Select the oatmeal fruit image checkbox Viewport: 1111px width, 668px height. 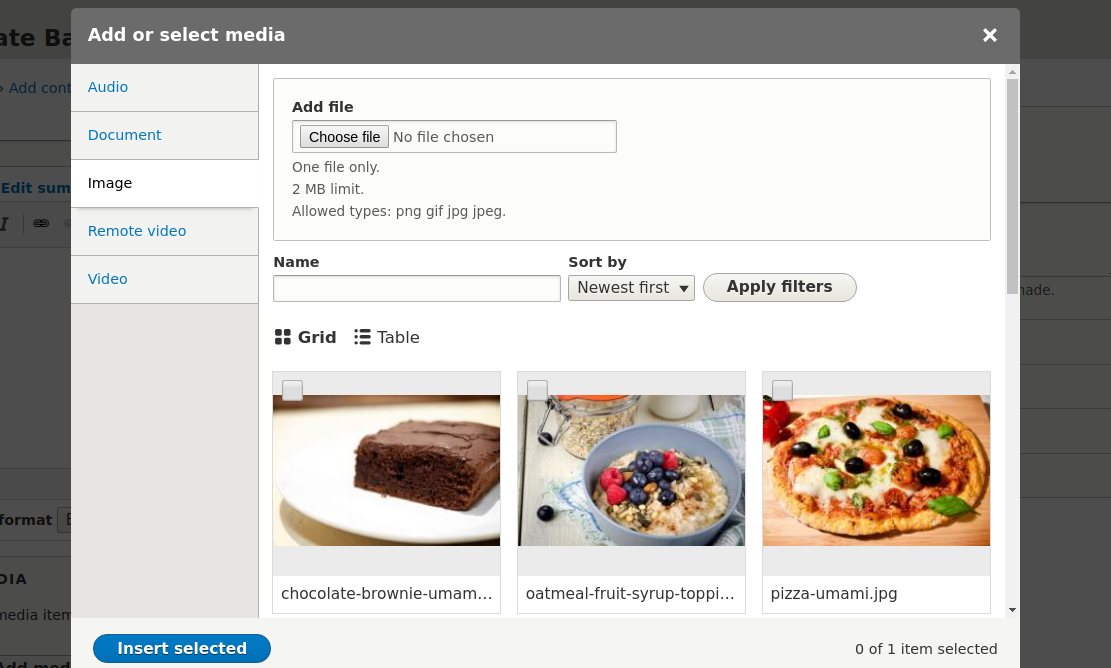point(537,390)
